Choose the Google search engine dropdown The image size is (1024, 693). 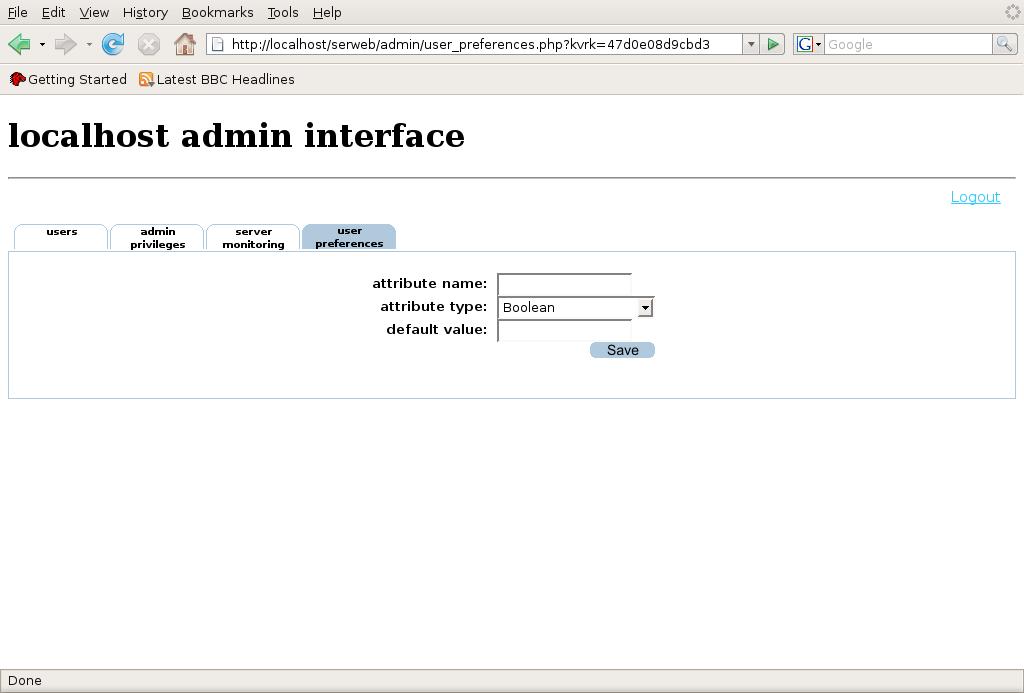coord(808,44)
